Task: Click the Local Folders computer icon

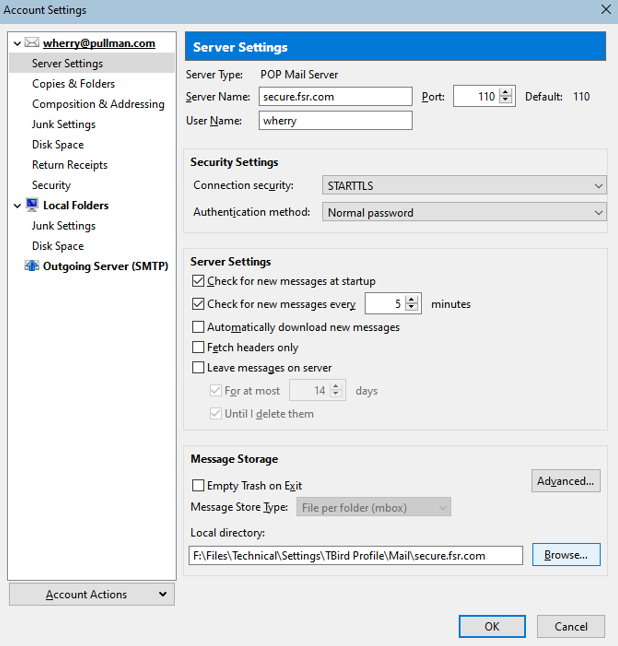Action: pyautogui.click(x=32, y=205)
